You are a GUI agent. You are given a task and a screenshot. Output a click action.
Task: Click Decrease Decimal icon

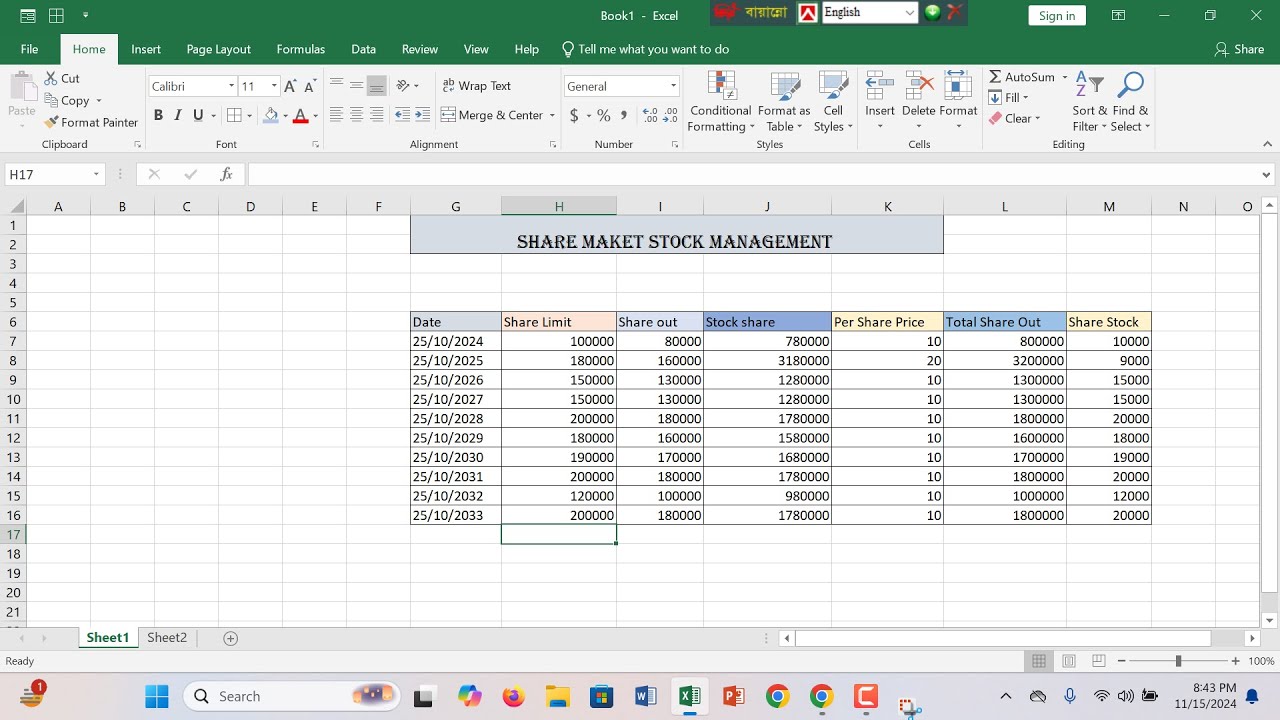(x=670, y=115)
